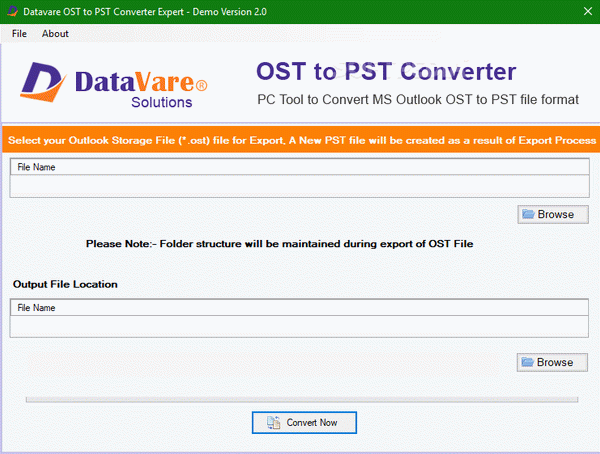
Task: Start conversion with Convert Now button
Action: (304, 423)
